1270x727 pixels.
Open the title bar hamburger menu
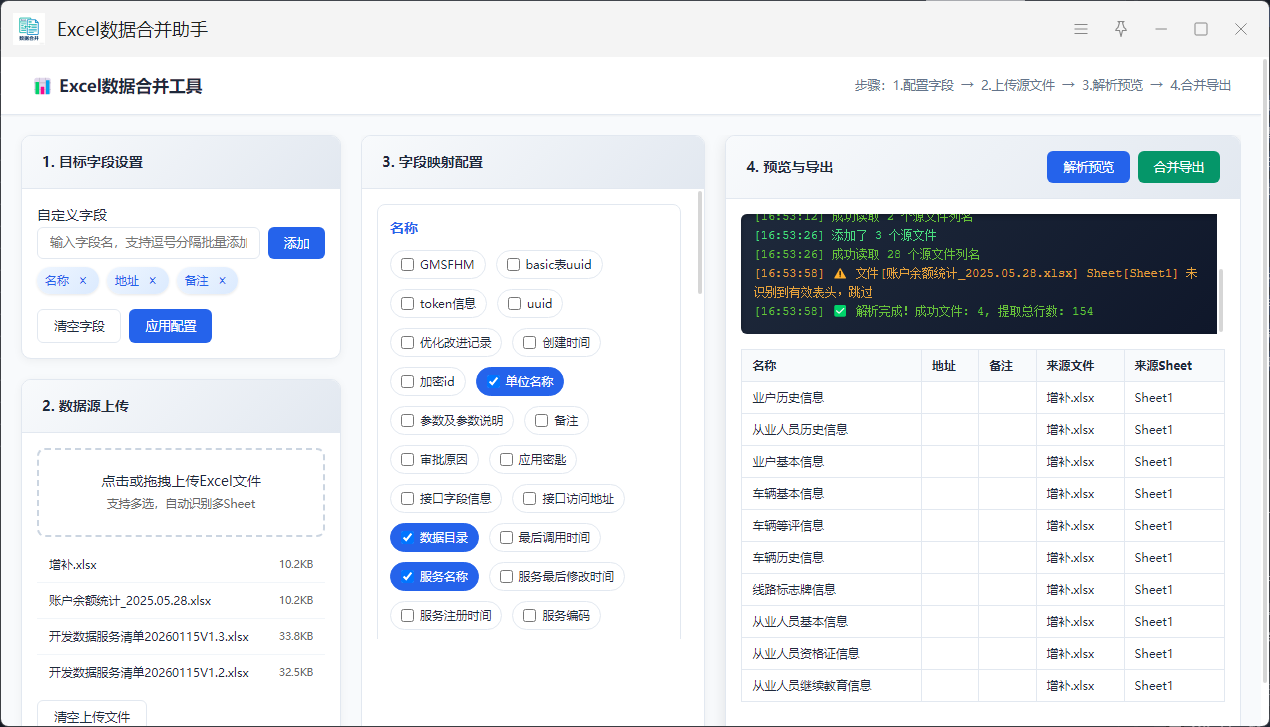[x=1081, y=29]
